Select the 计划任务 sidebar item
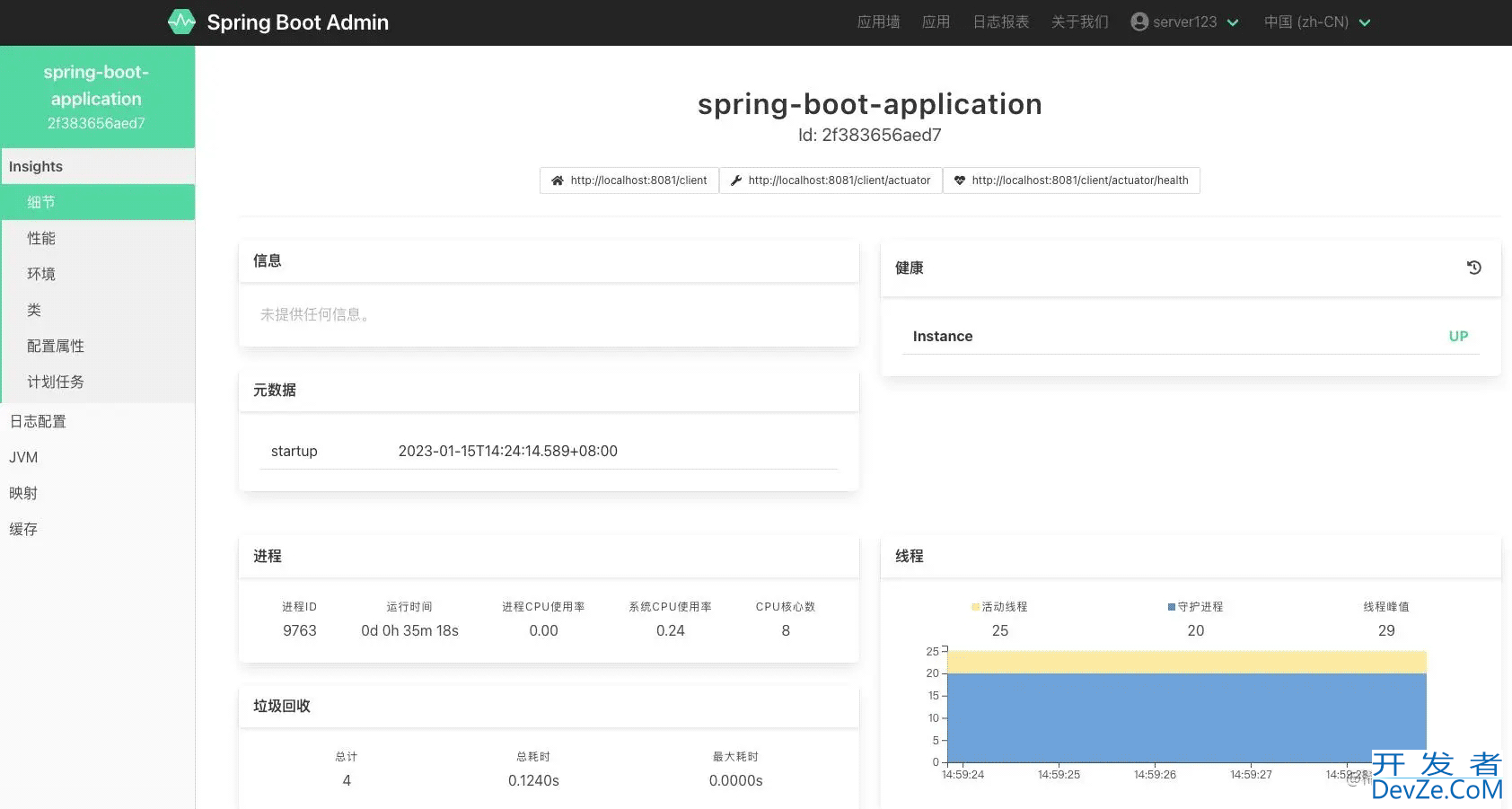 [x=98, y=382]
